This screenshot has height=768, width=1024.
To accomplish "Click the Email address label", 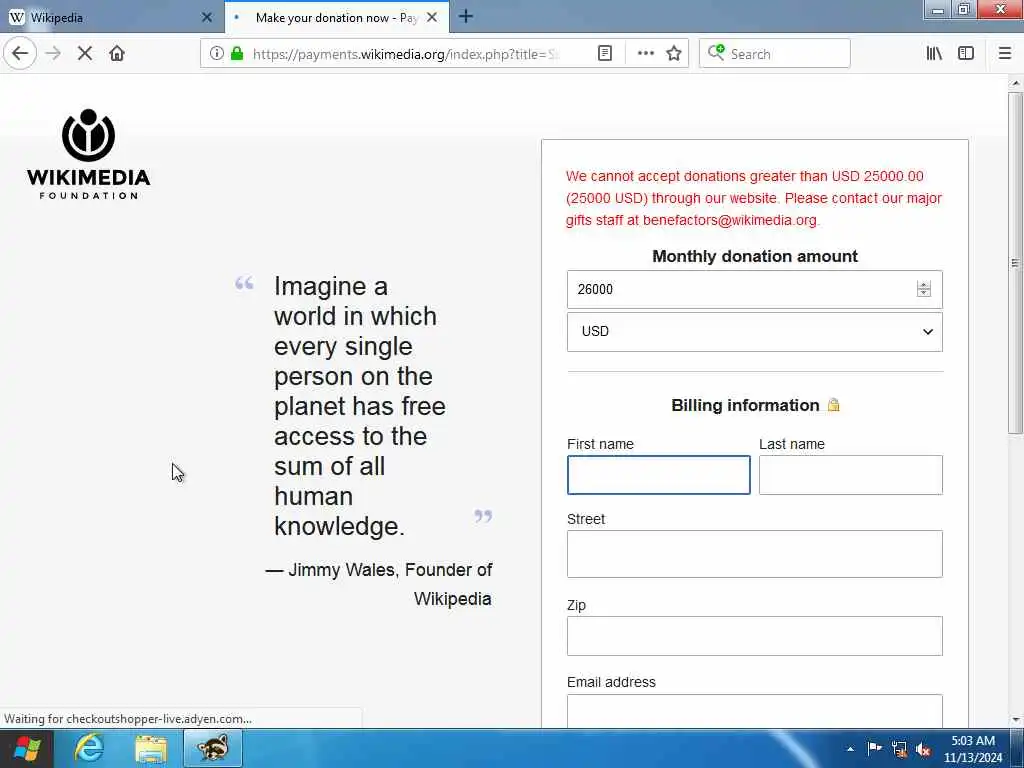I will (x=611, y=682).
